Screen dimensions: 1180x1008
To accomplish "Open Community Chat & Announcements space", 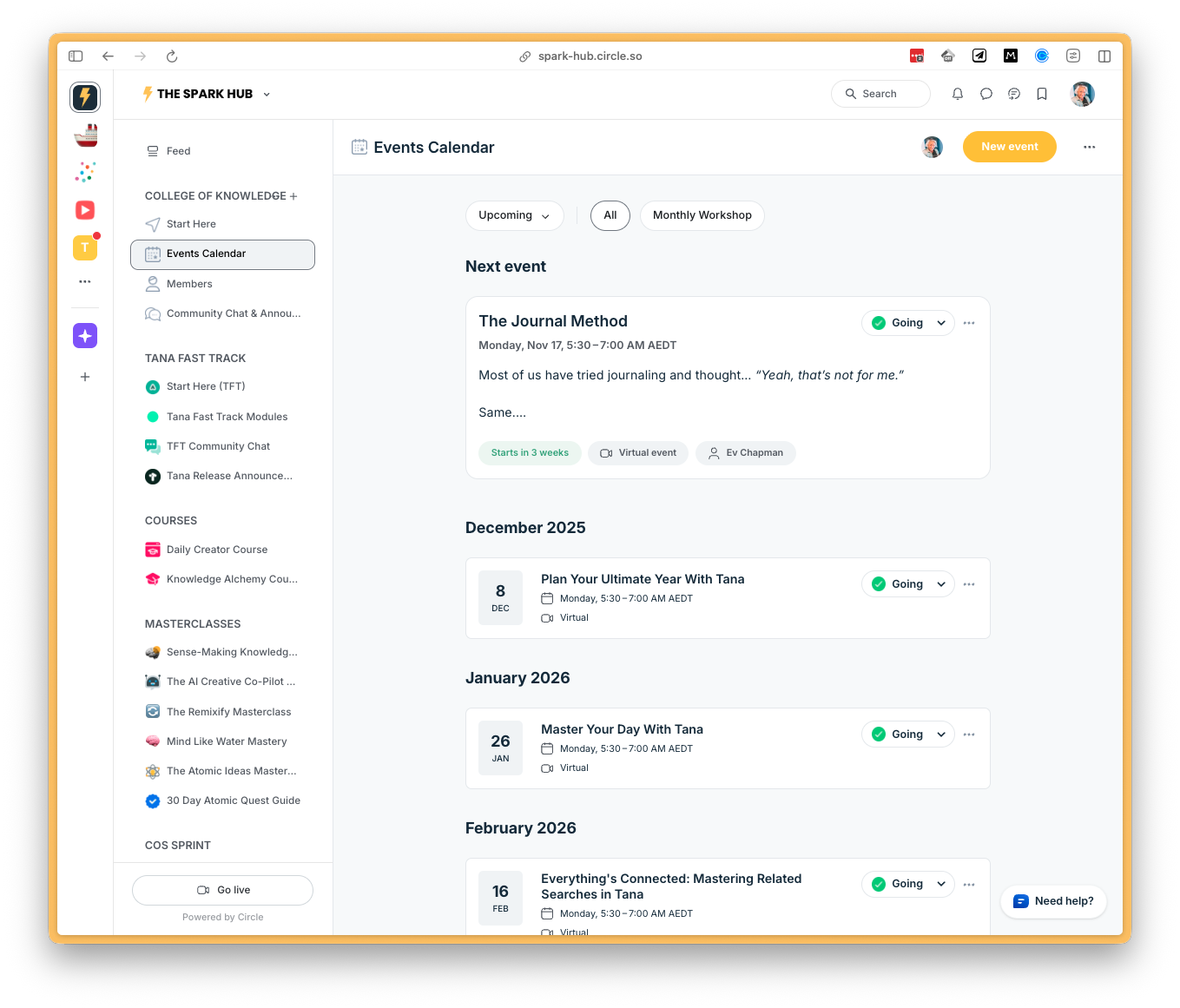I will (223, 313).
